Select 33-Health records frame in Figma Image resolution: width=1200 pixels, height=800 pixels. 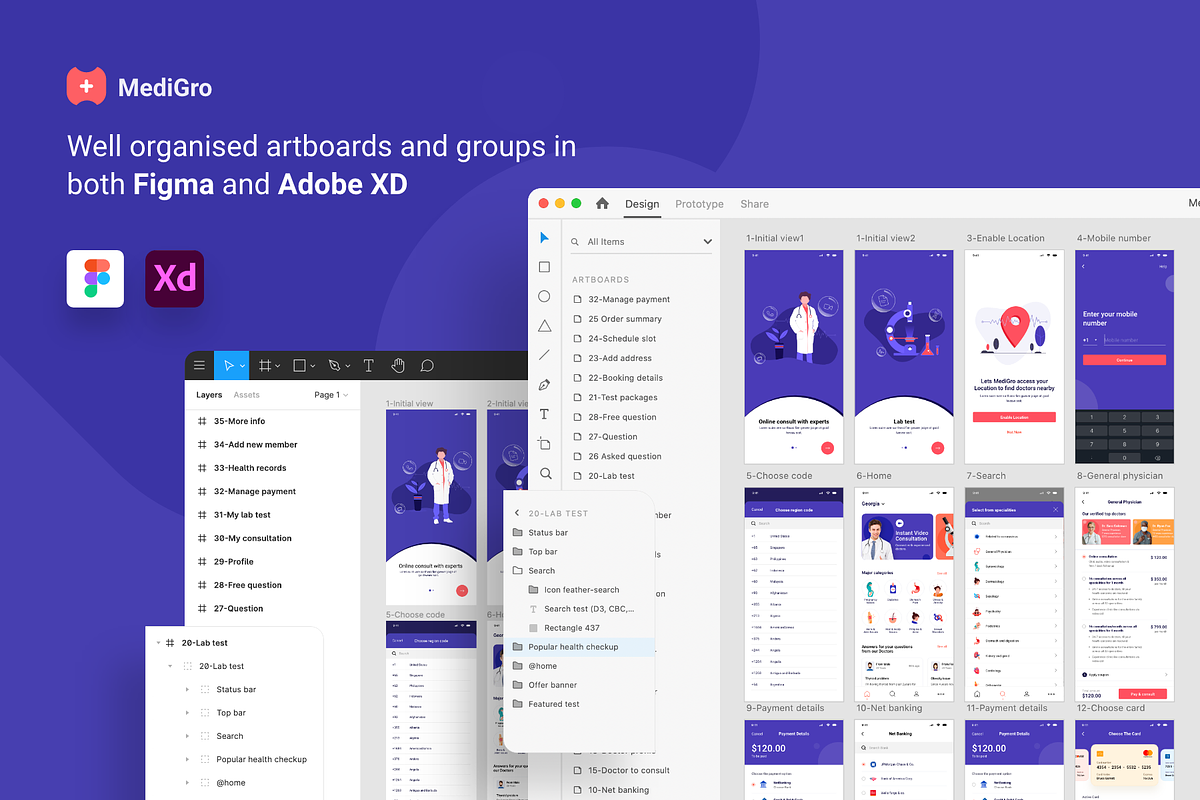(x=250, y=468)
